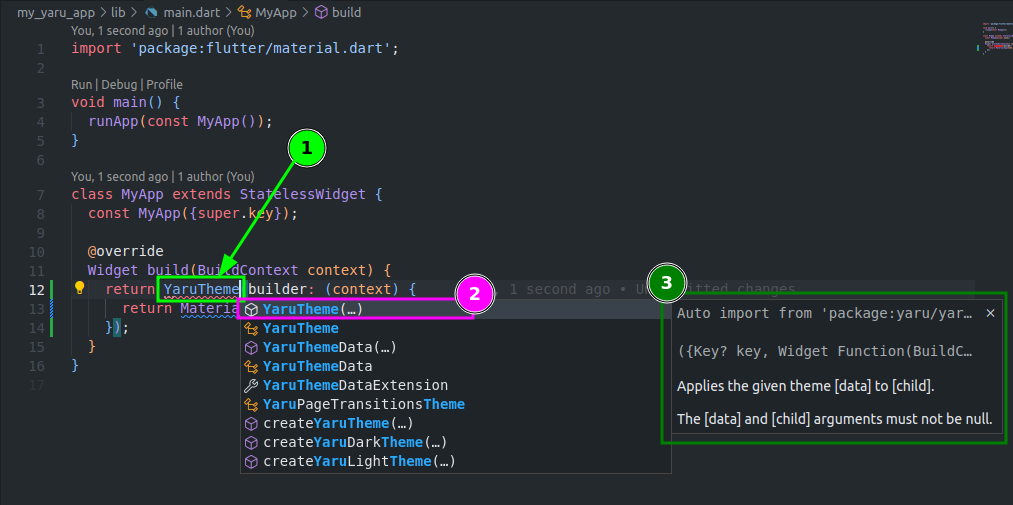Click the cube icon beside createYaruDarkTheme(…)

tap(252, 442)
